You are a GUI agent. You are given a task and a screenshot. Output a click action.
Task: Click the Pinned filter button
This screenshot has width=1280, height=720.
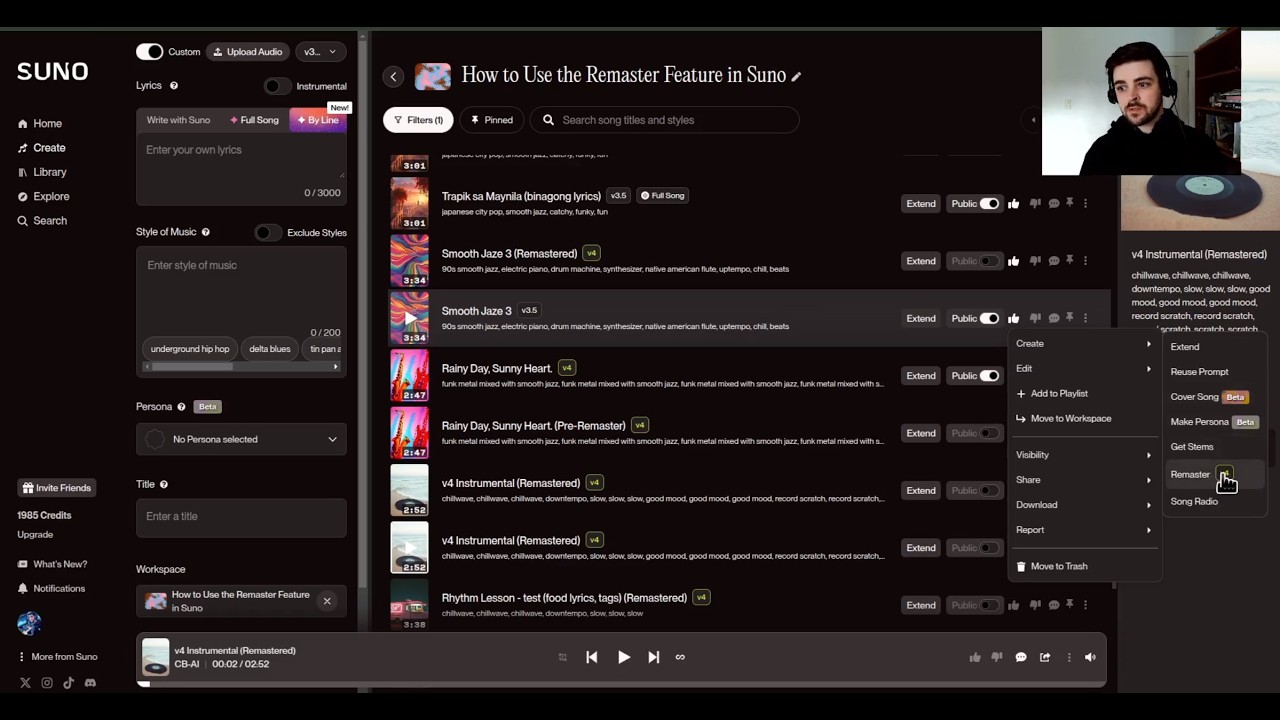click(x=492, y=120)
